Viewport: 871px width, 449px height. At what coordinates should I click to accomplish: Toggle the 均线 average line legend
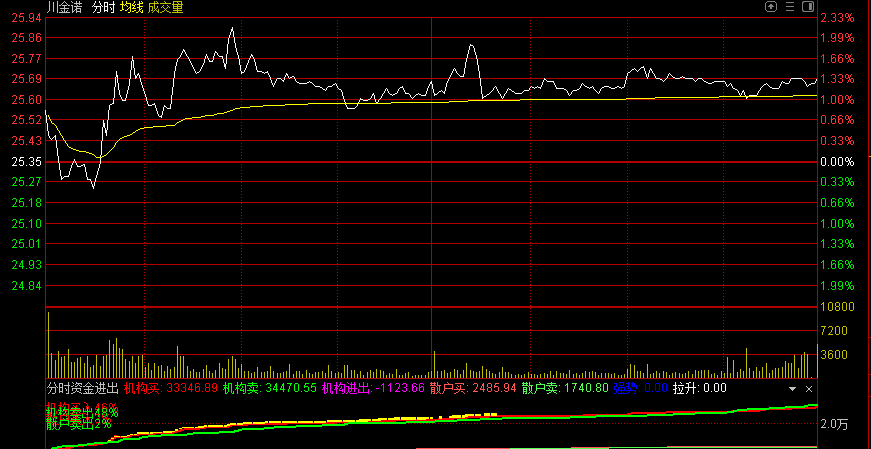tap(131, 7)
